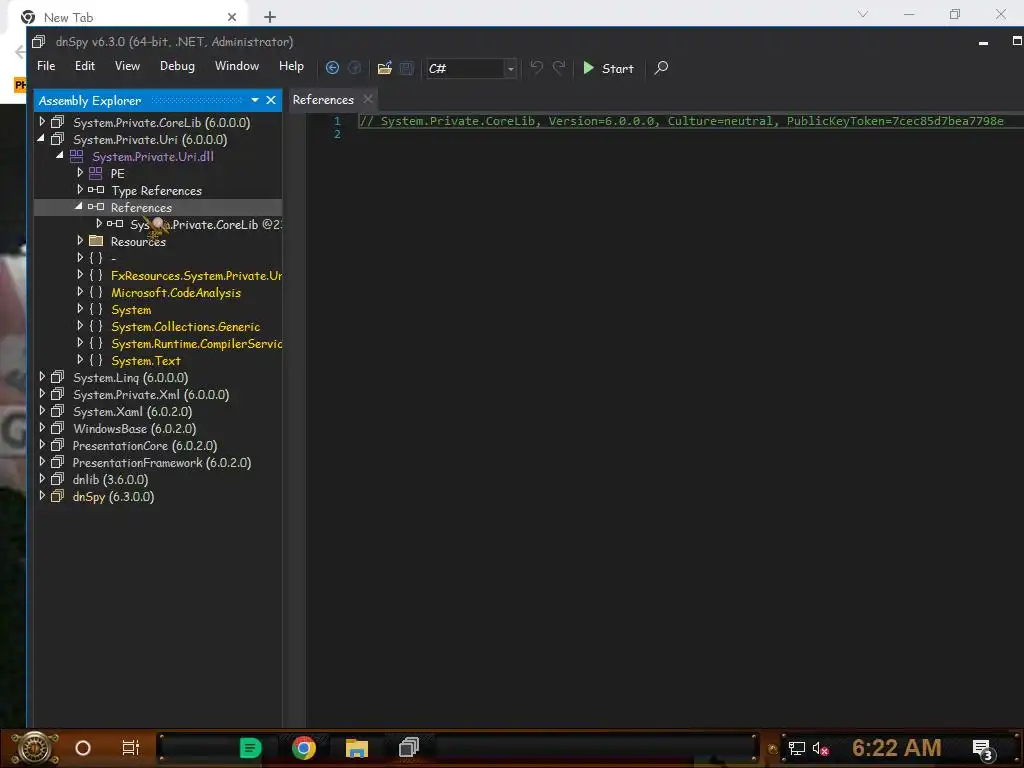Expand the System.Linq assembly
1024x768 pixels.
point(42,376)
